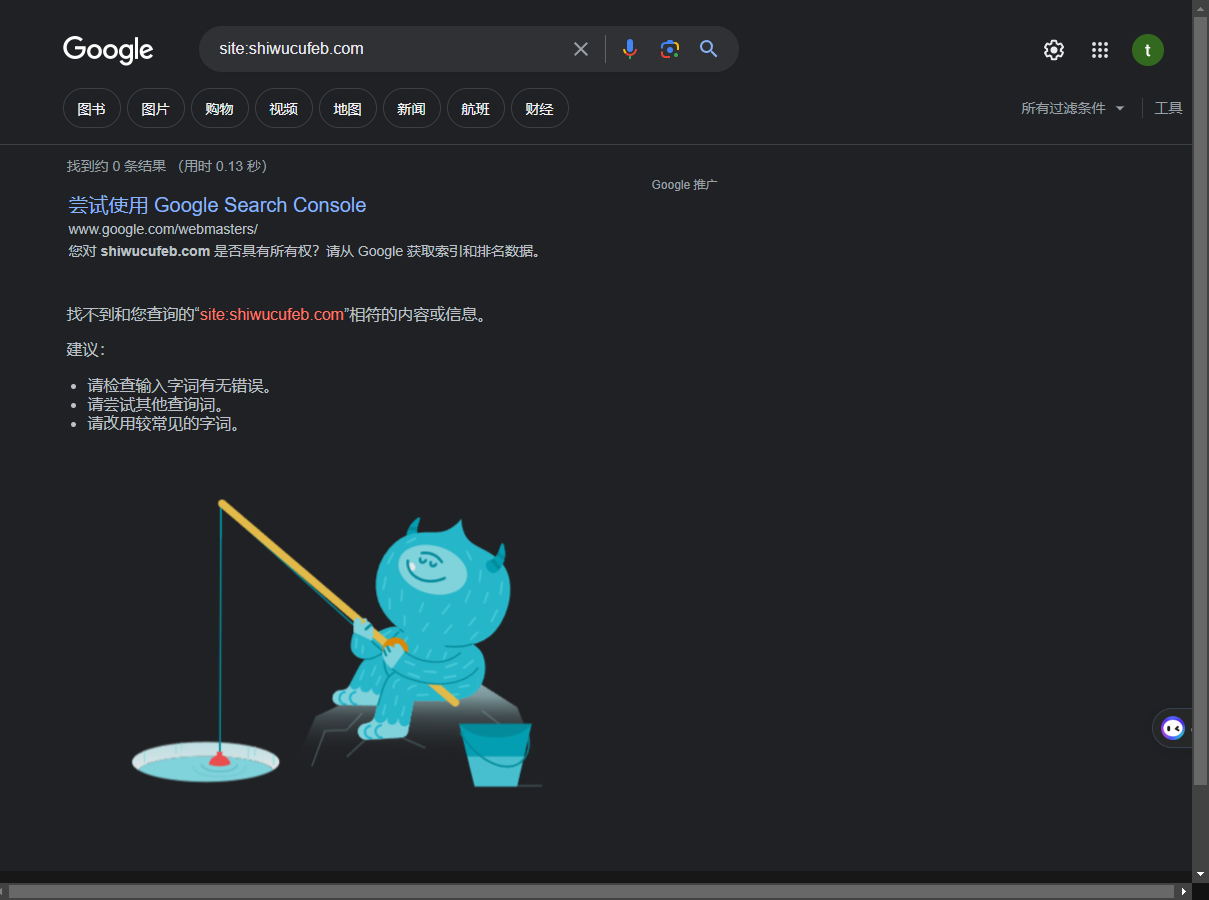Click the Google logo to return home
Viewport: 1209px width, 900px height.
(108, 50)
